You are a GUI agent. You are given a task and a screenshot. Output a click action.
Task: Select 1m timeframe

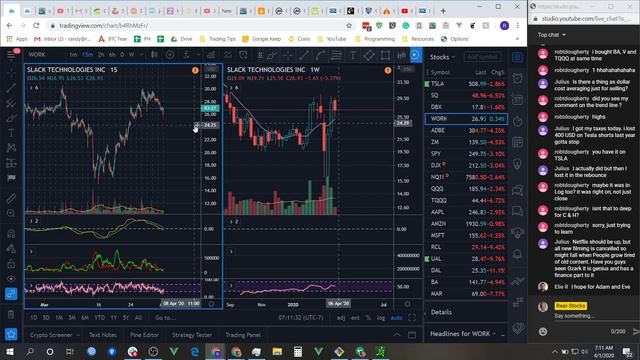point(73,55)
